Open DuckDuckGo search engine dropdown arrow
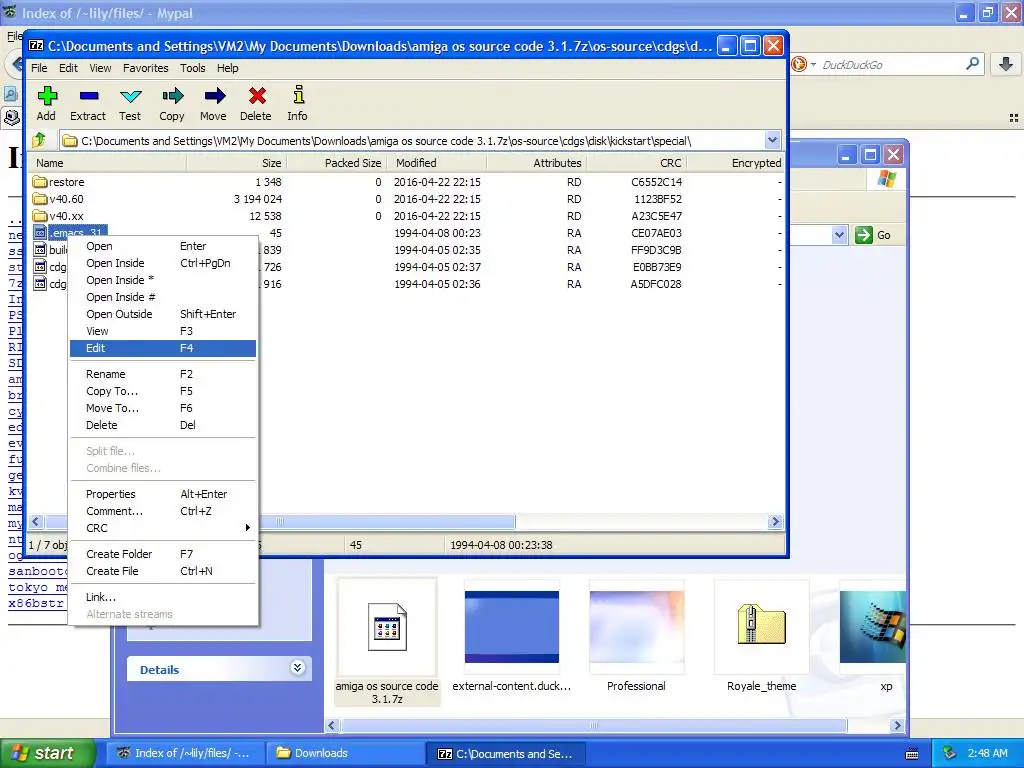The image size is (1024, 768). click(x=813, y=64)
